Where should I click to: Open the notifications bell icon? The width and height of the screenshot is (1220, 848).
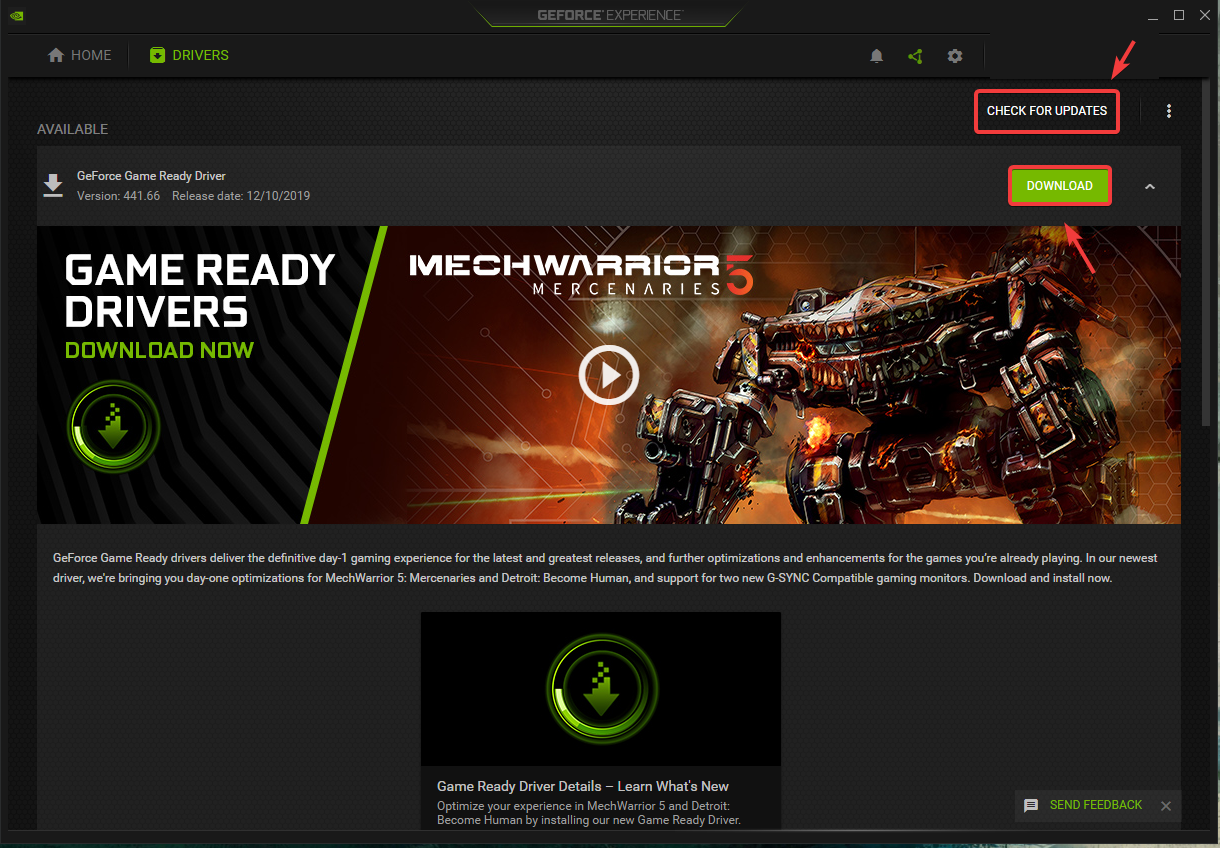[877, 56]
